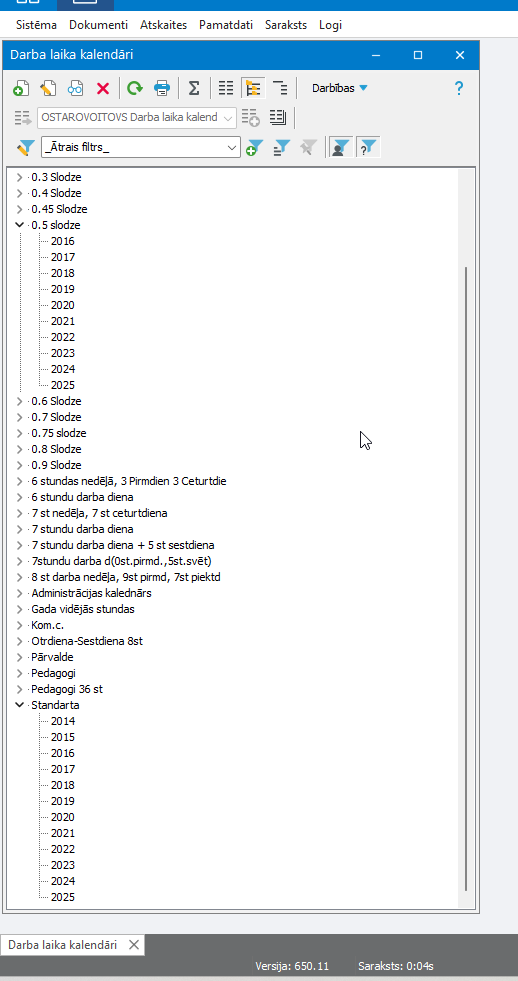Image resolution: width=518 pixels, height=981 pixels.
Task: Open the list views manager icon
Action: tap(278, 117)
